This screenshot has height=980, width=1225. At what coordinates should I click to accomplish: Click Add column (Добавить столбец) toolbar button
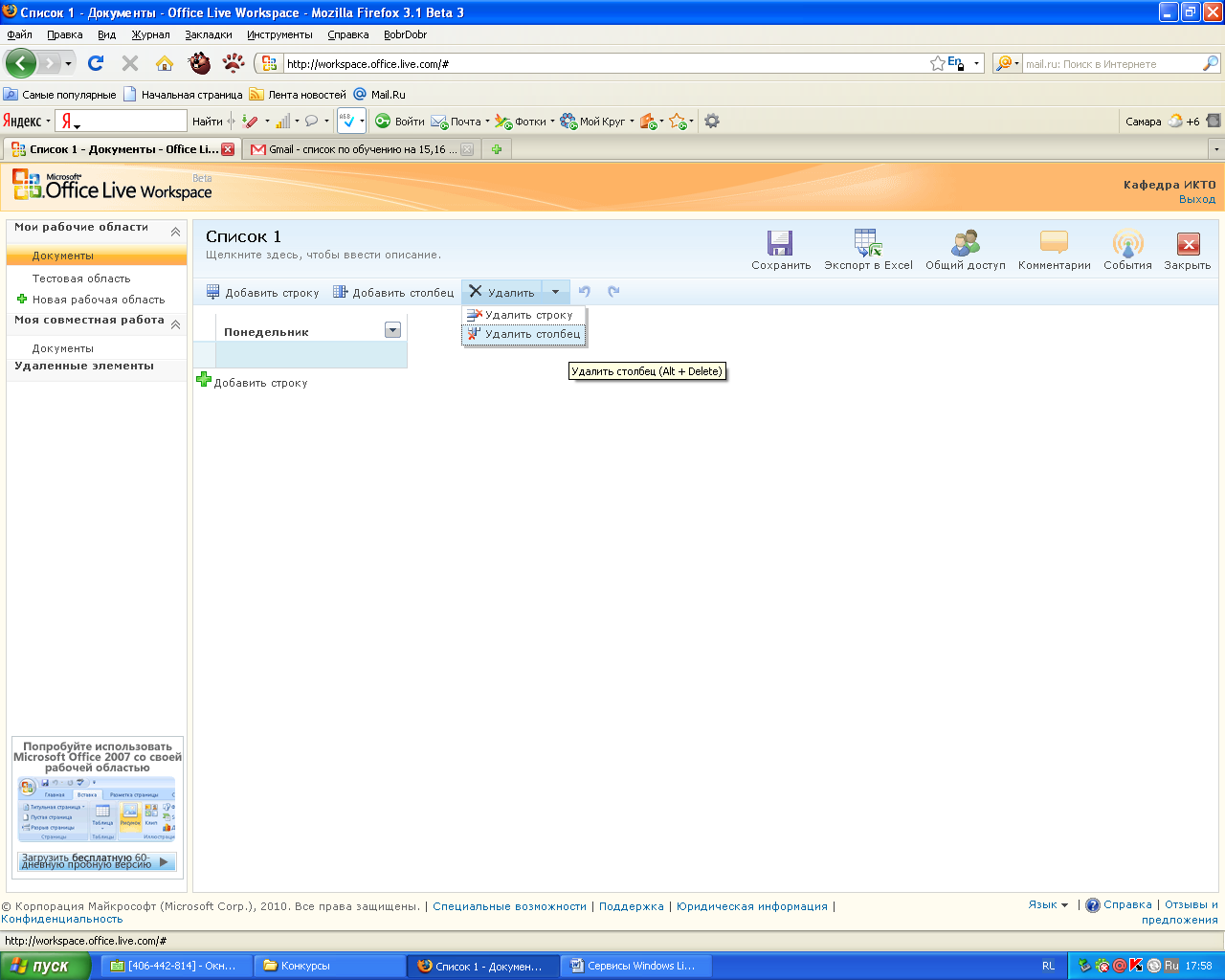click(393, 292)
